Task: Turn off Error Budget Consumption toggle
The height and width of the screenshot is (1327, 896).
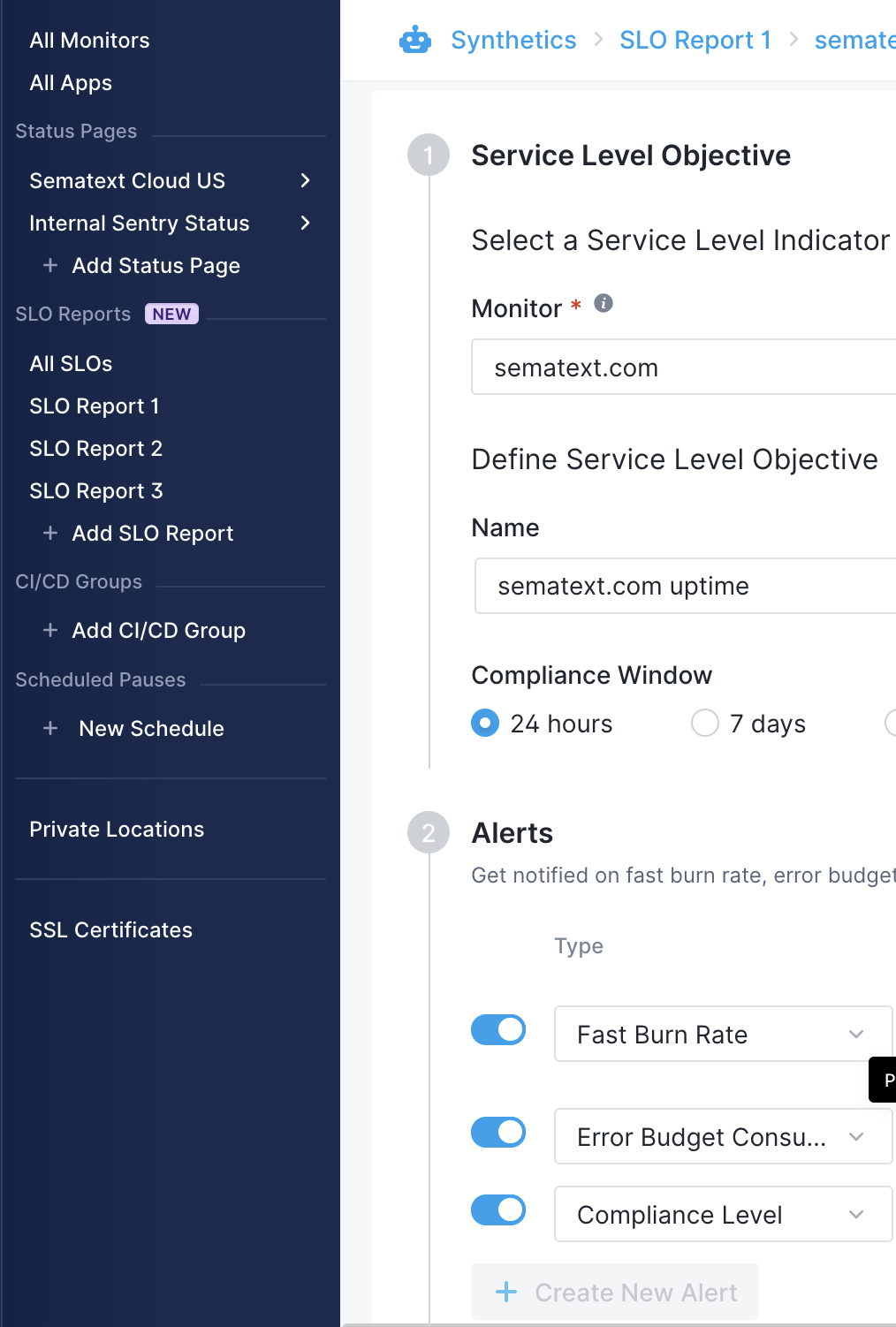Action: pyautogui.click(x=498, y=1132)
